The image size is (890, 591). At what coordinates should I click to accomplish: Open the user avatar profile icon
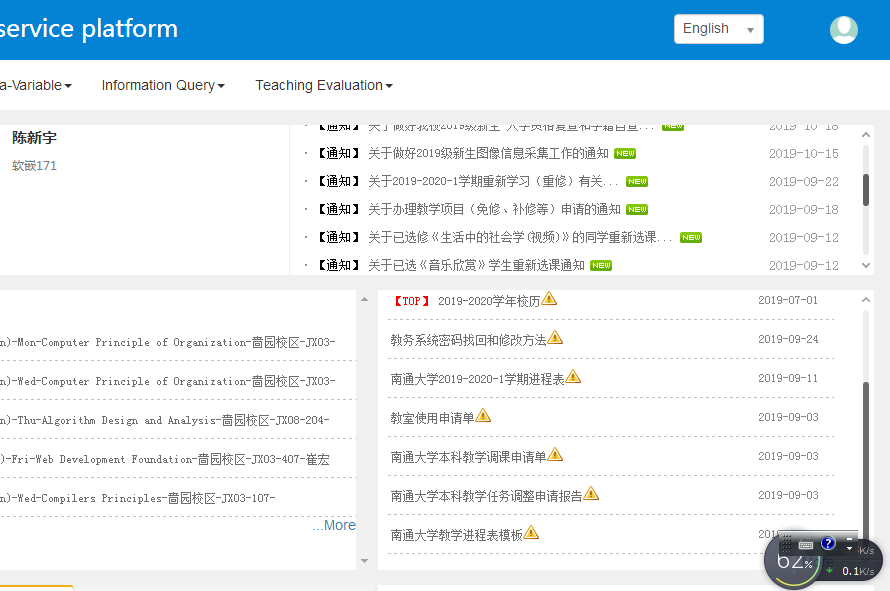pyautogui.click(x=843, y=30)
